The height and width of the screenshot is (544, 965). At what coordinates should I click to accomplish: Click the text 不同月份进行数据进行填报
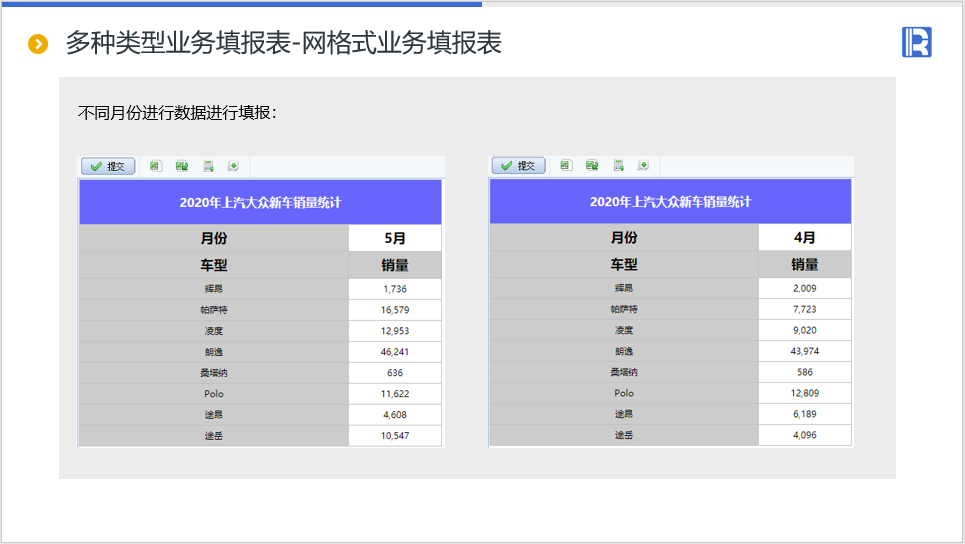click(175, 113)
